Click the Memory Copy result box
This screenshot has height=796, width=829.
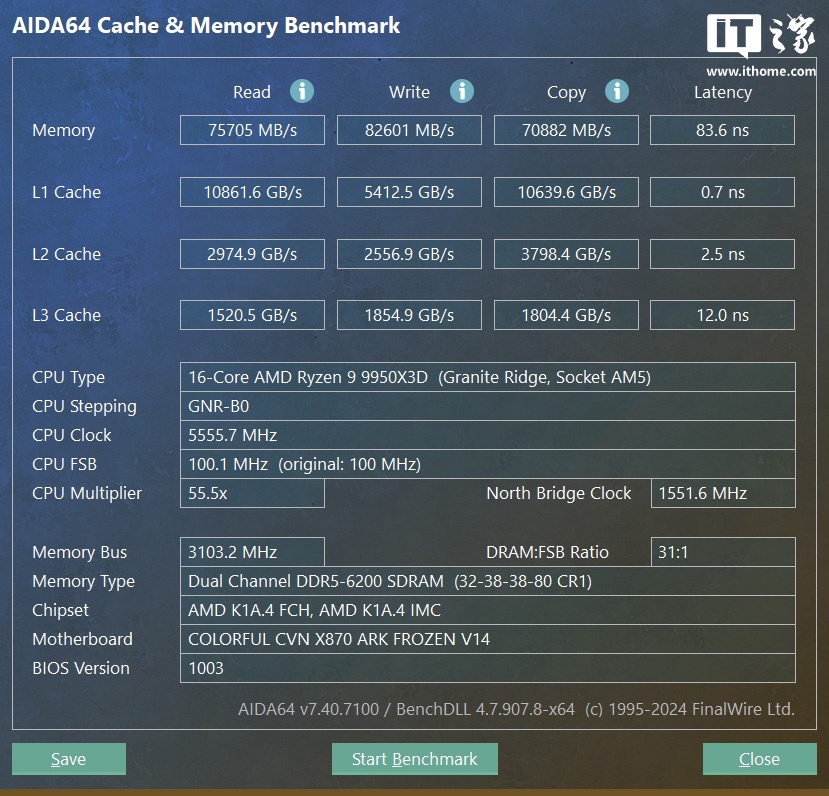566,130
